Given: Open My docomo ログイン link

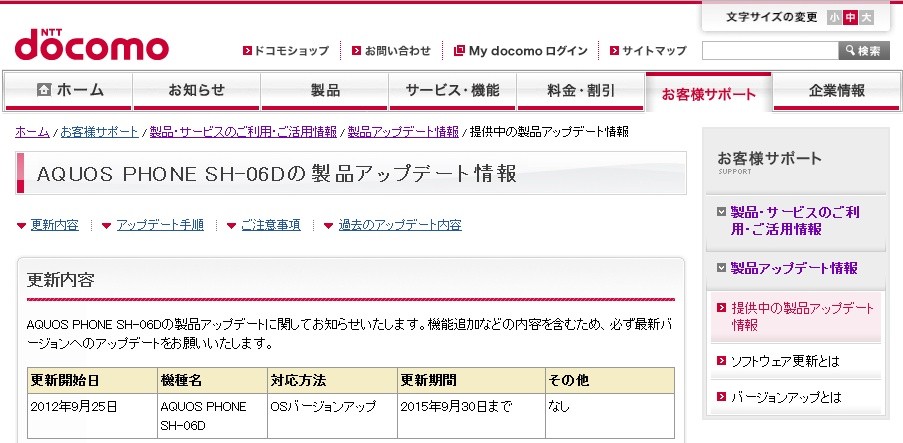Looking at the screenshot, I should click(x=528, y=51).
